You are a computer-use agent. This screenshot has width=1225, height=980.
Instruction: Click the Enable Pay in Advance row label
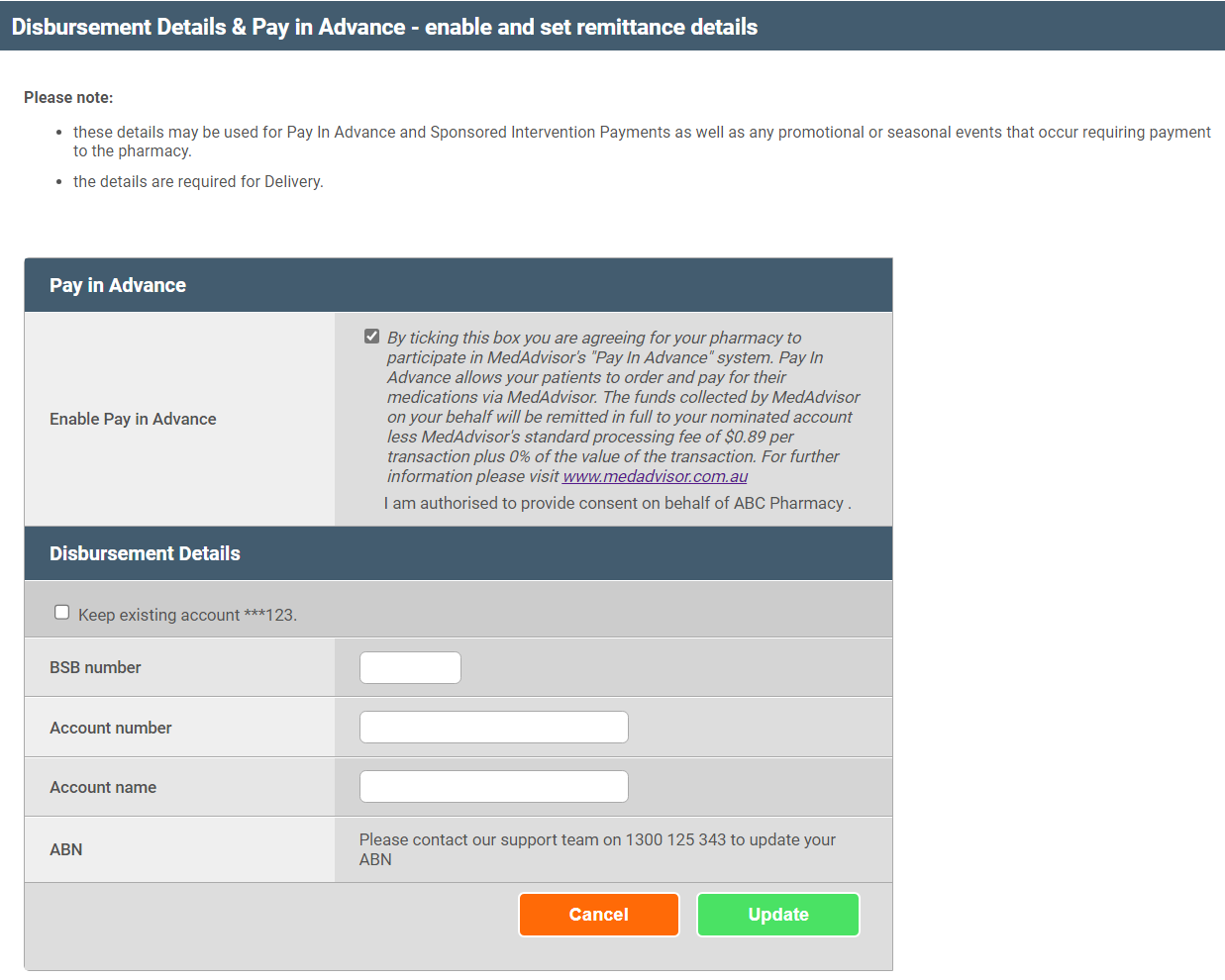(x=133, y=419)
